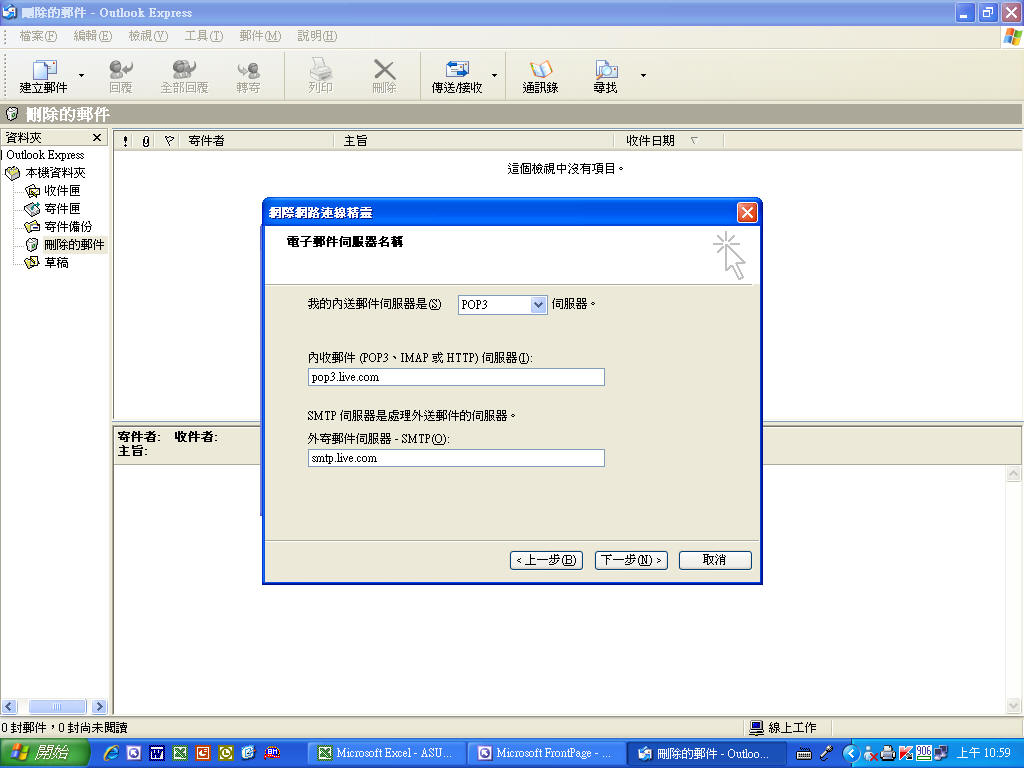The height and width of the screenshot is (768, 1024).
Task: Open the Address Book (通訊錄) icon
Action: pyautogui.click(x=540, y=76)
